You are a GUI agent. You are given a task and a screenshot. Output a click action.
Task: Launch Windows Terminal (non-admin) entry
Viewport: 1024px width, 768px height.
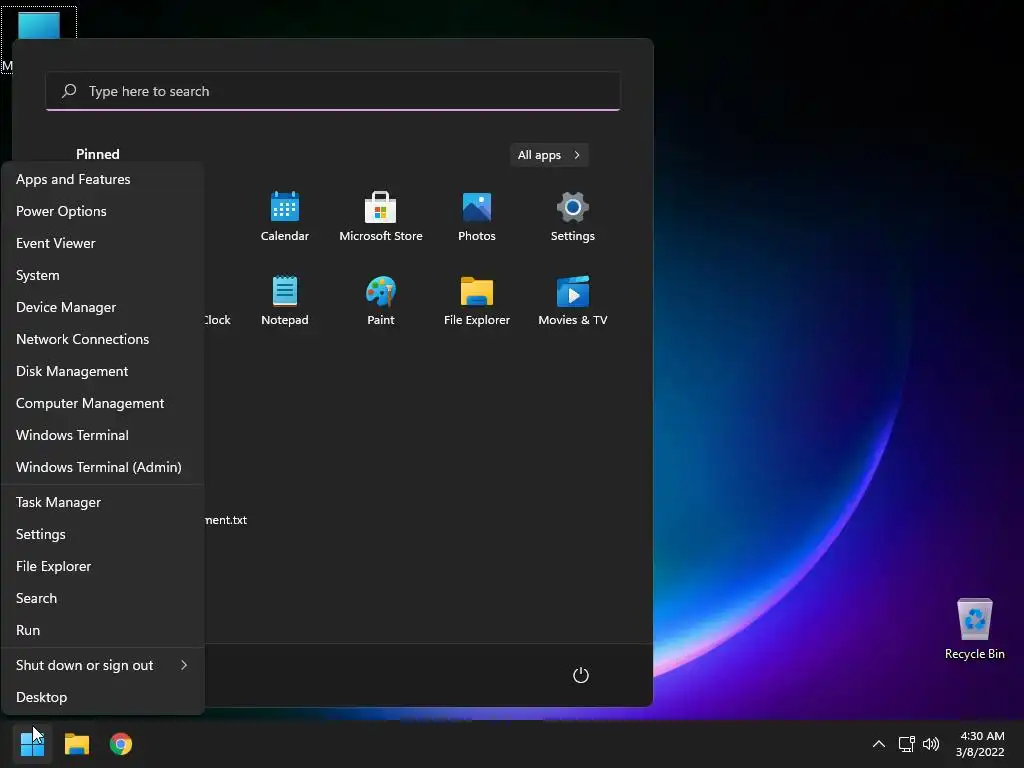click(103, 435)
